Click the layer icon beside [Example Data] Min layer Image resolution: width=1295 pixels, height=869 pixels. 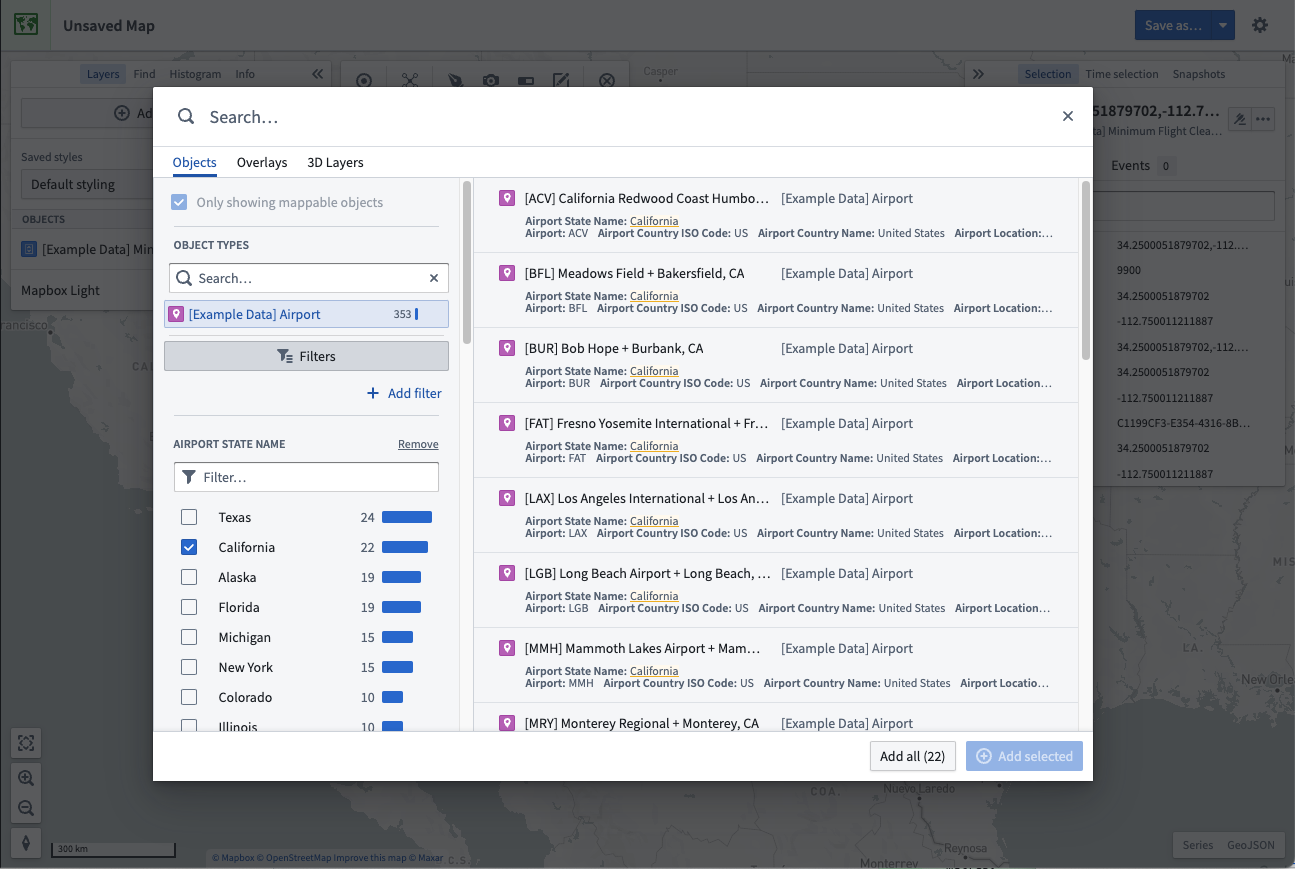29,249
